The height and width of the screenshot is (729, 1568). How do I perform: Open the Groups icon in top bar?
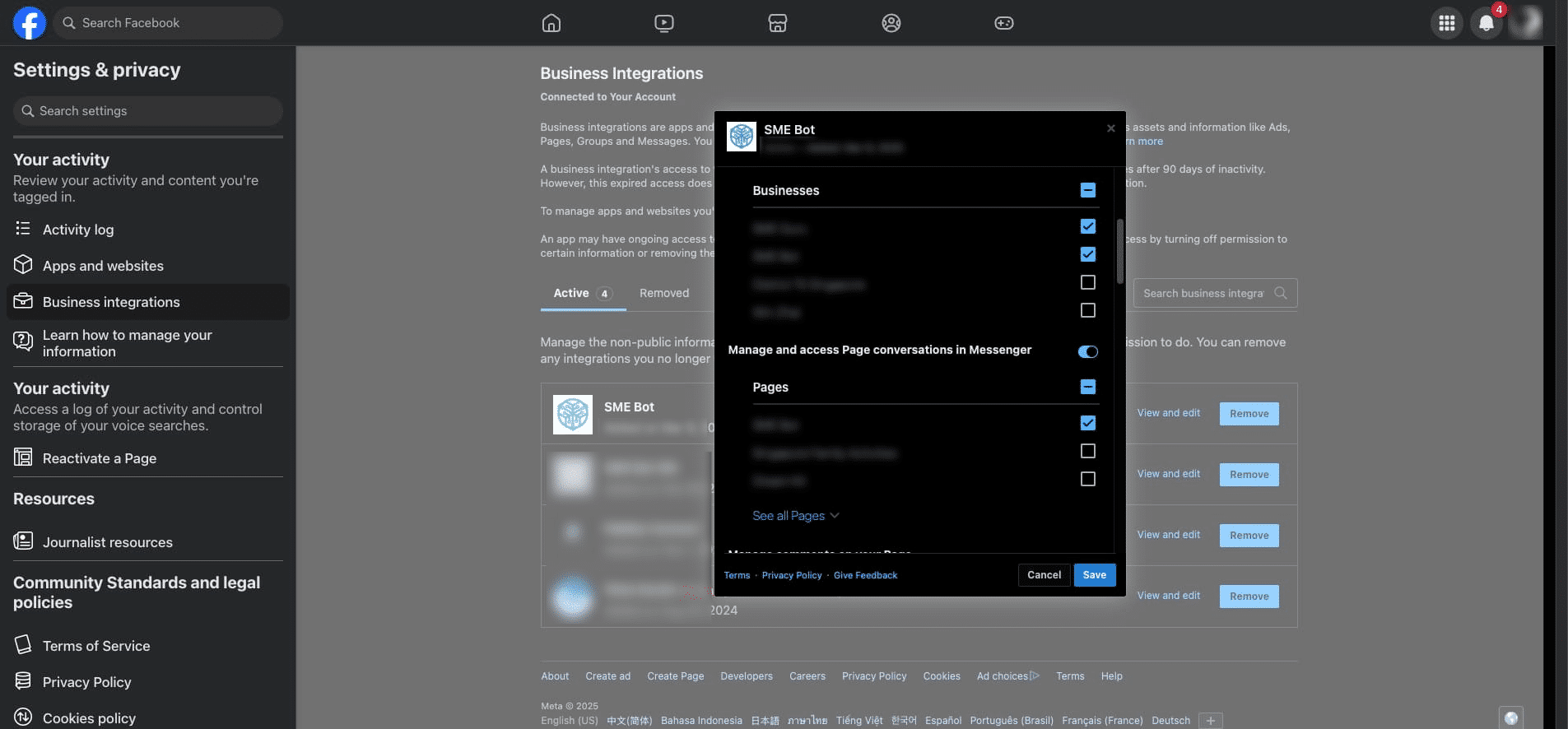(891, 23)
